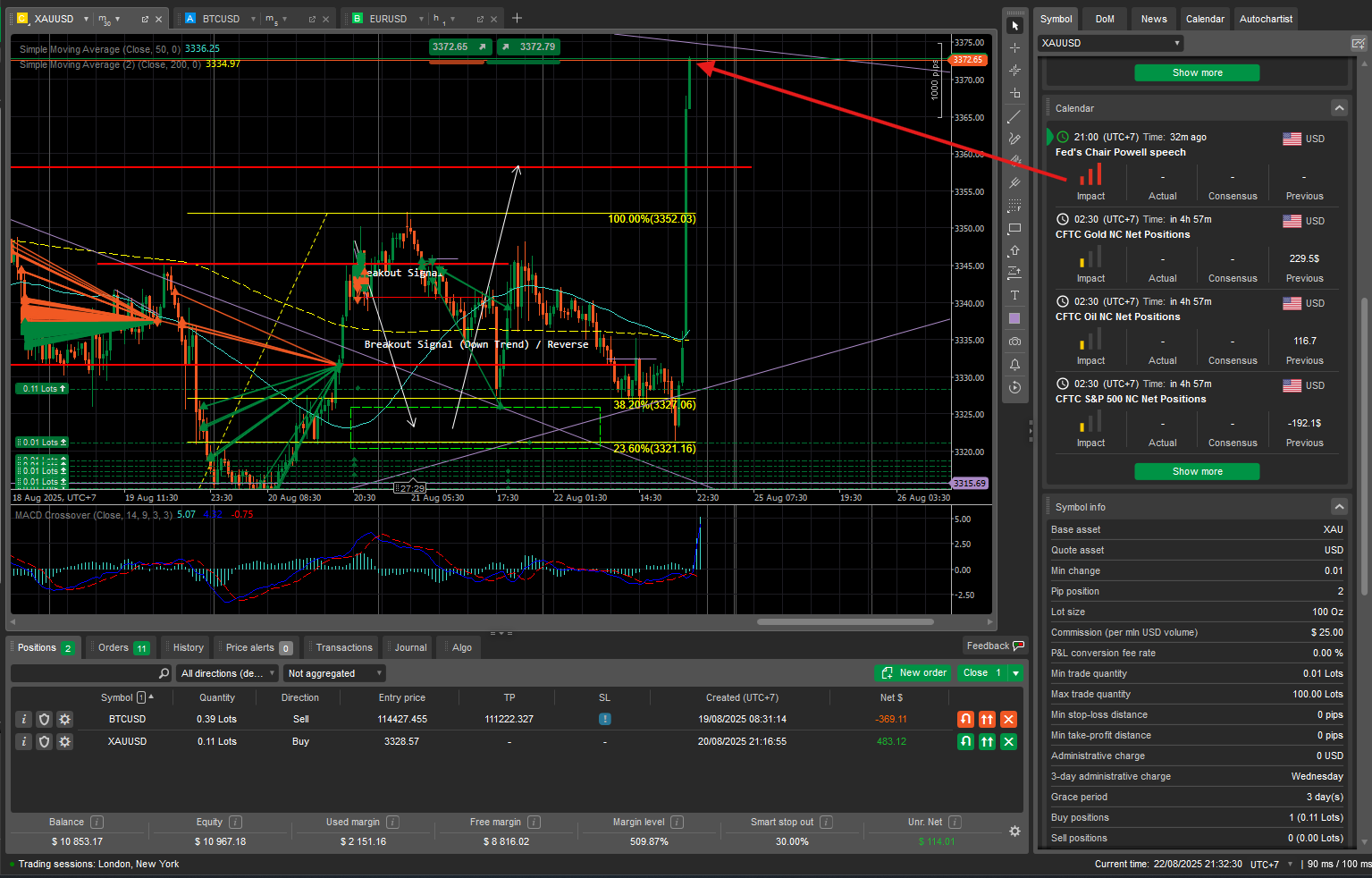Show Balance info tooltip icon

click(97, 822)
